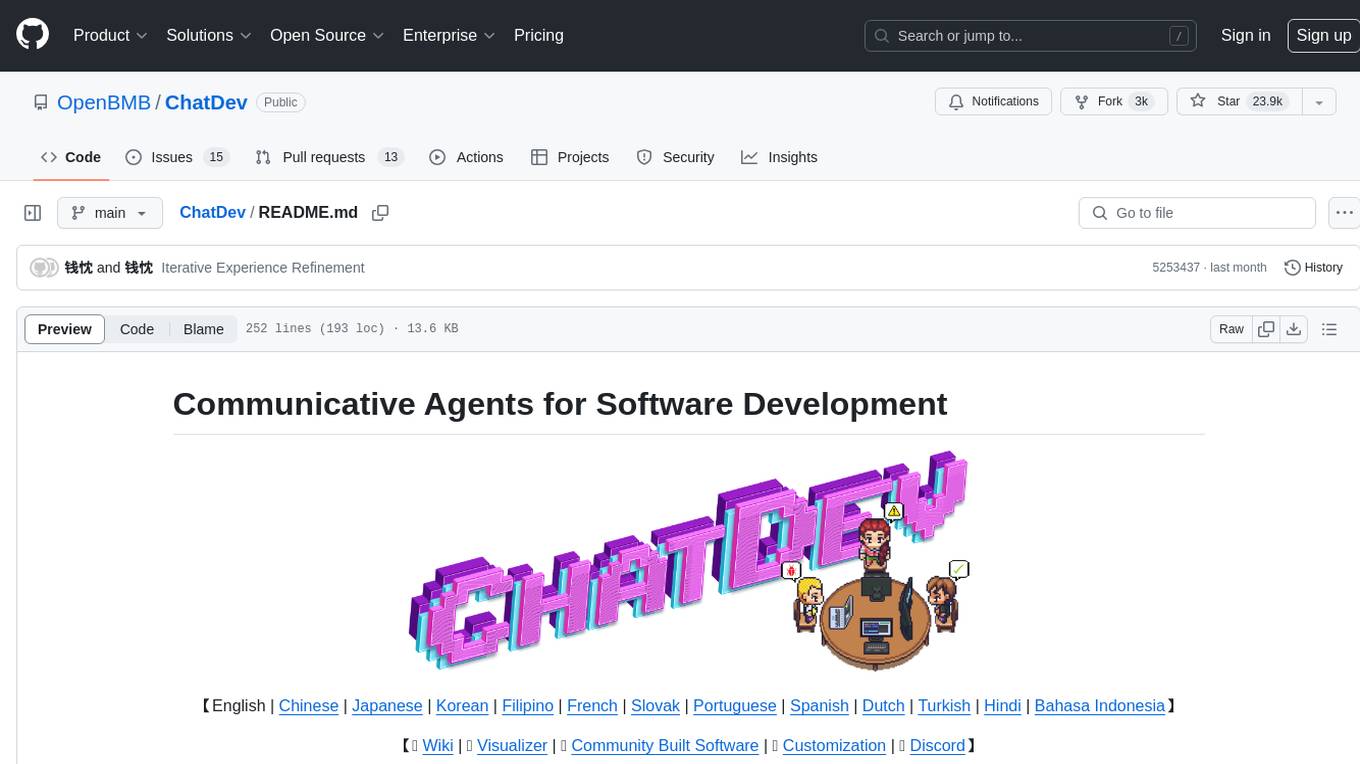Switch to the Security tab
The height and width of the screenshot is (764, 1360).
676,157
